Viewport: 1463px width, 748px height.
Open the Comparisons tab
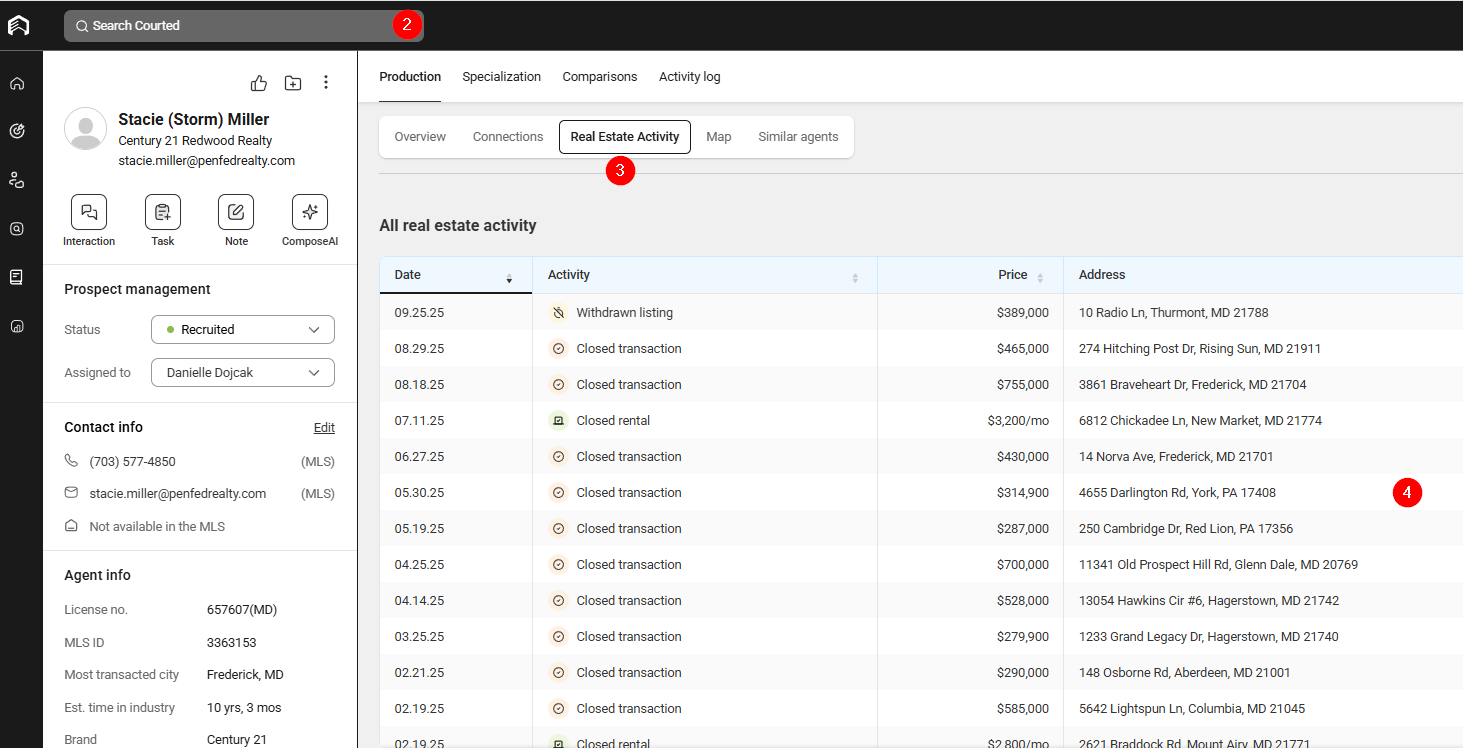[599, 77]
